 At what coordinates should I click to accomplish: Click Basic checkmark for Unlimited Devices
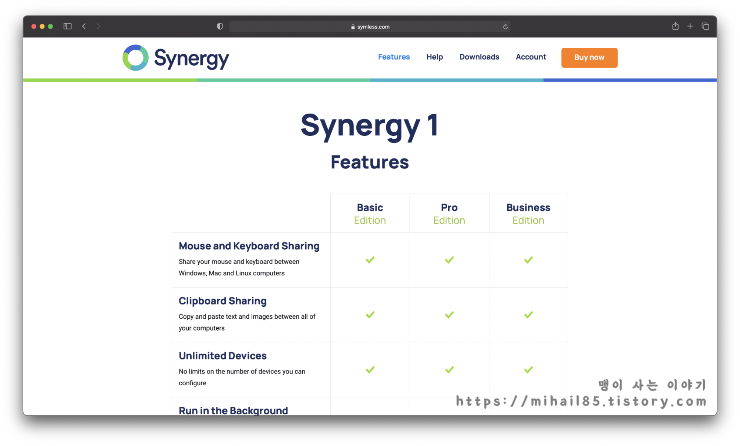370,370
